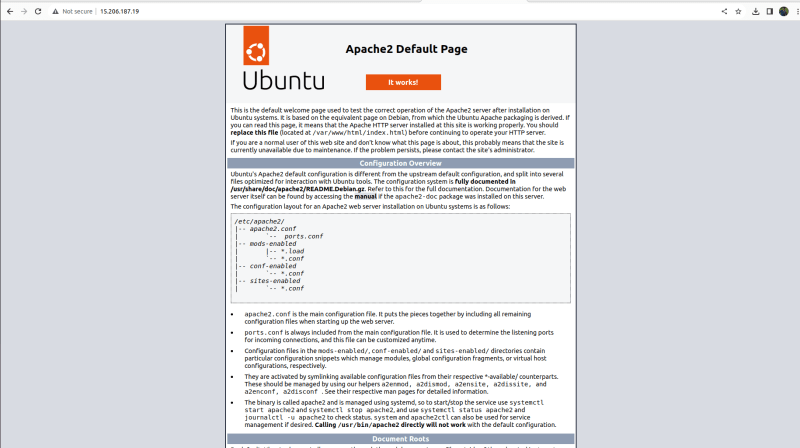Image resolution: width=800 pixels, height=448 pixels.
Task: Open the manual link
Action: (x=365, y=196)
